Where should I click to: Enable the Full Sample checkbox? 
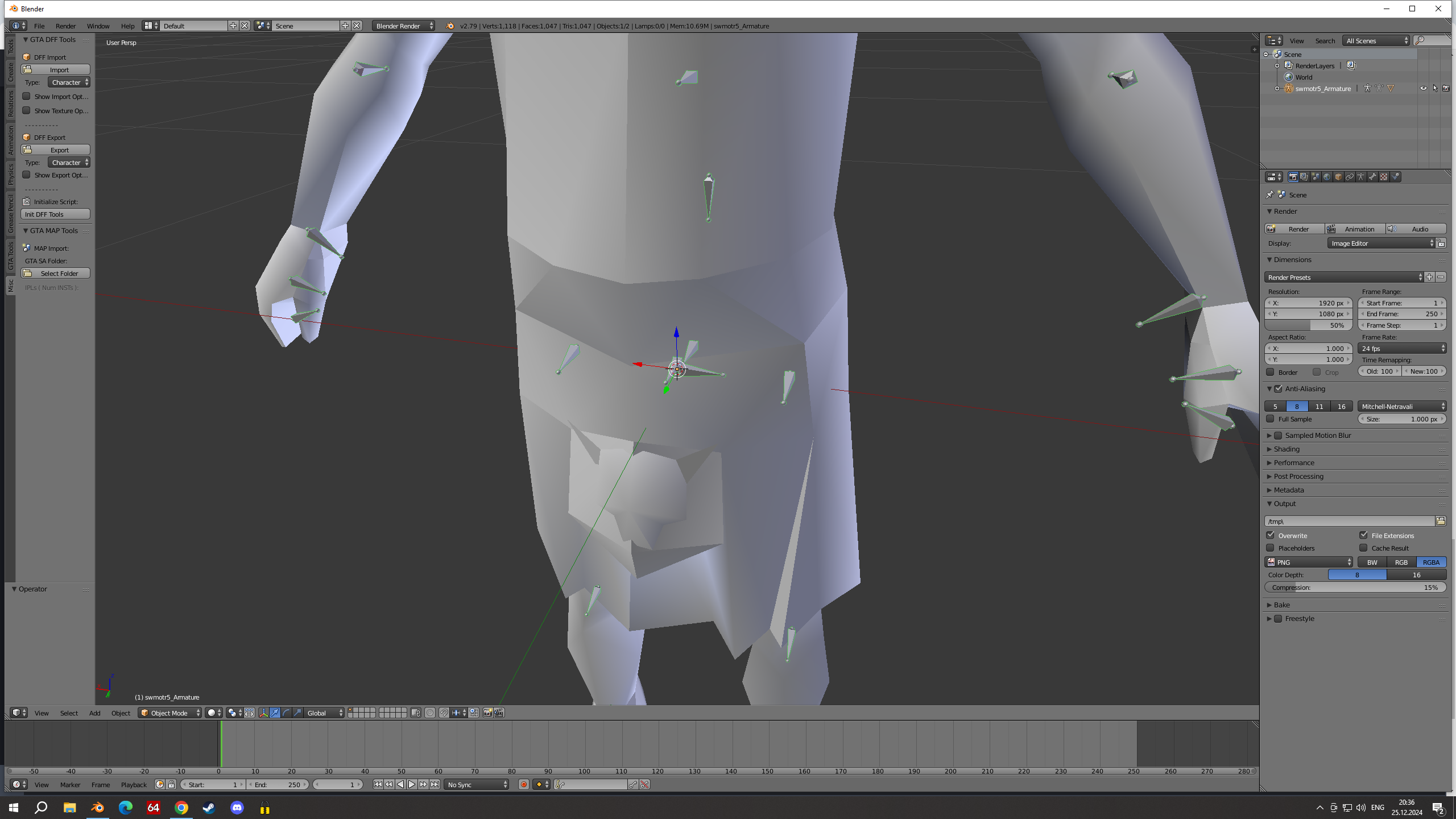(x=1271, y=419)
